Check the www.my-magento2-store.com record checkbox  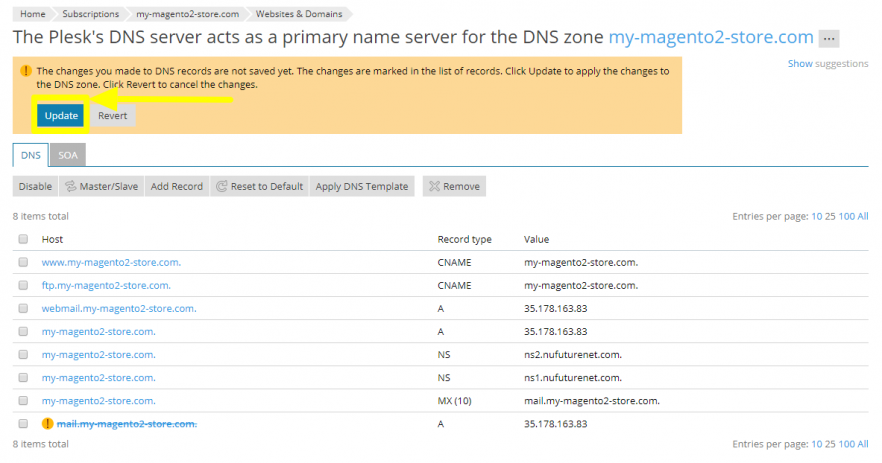[x=23, y=262]
